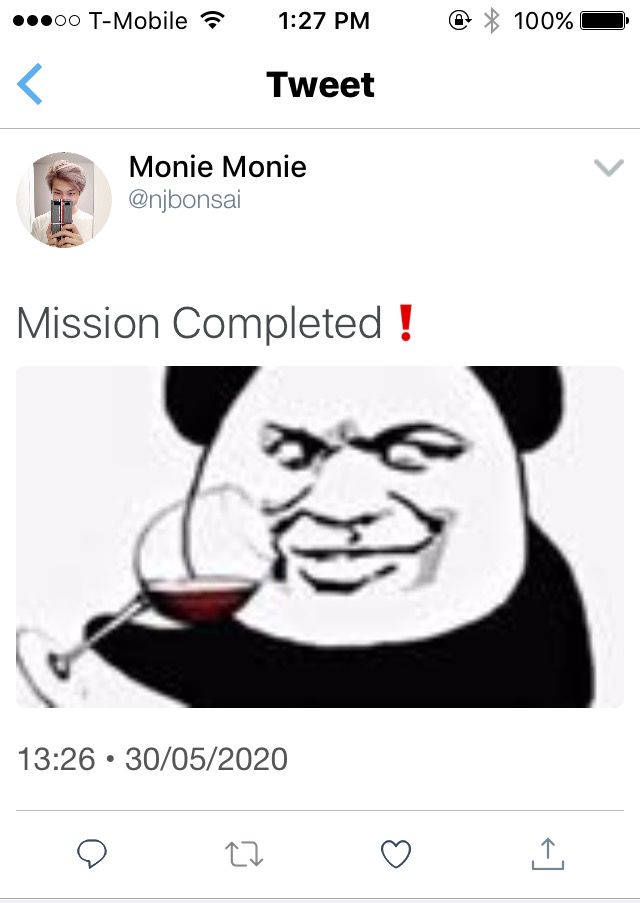Image resolution: width=640 pixels, height=903 pixels.
Task: Tap the 13:26 · 30/05/2020 timestamp
Action: 152,758
